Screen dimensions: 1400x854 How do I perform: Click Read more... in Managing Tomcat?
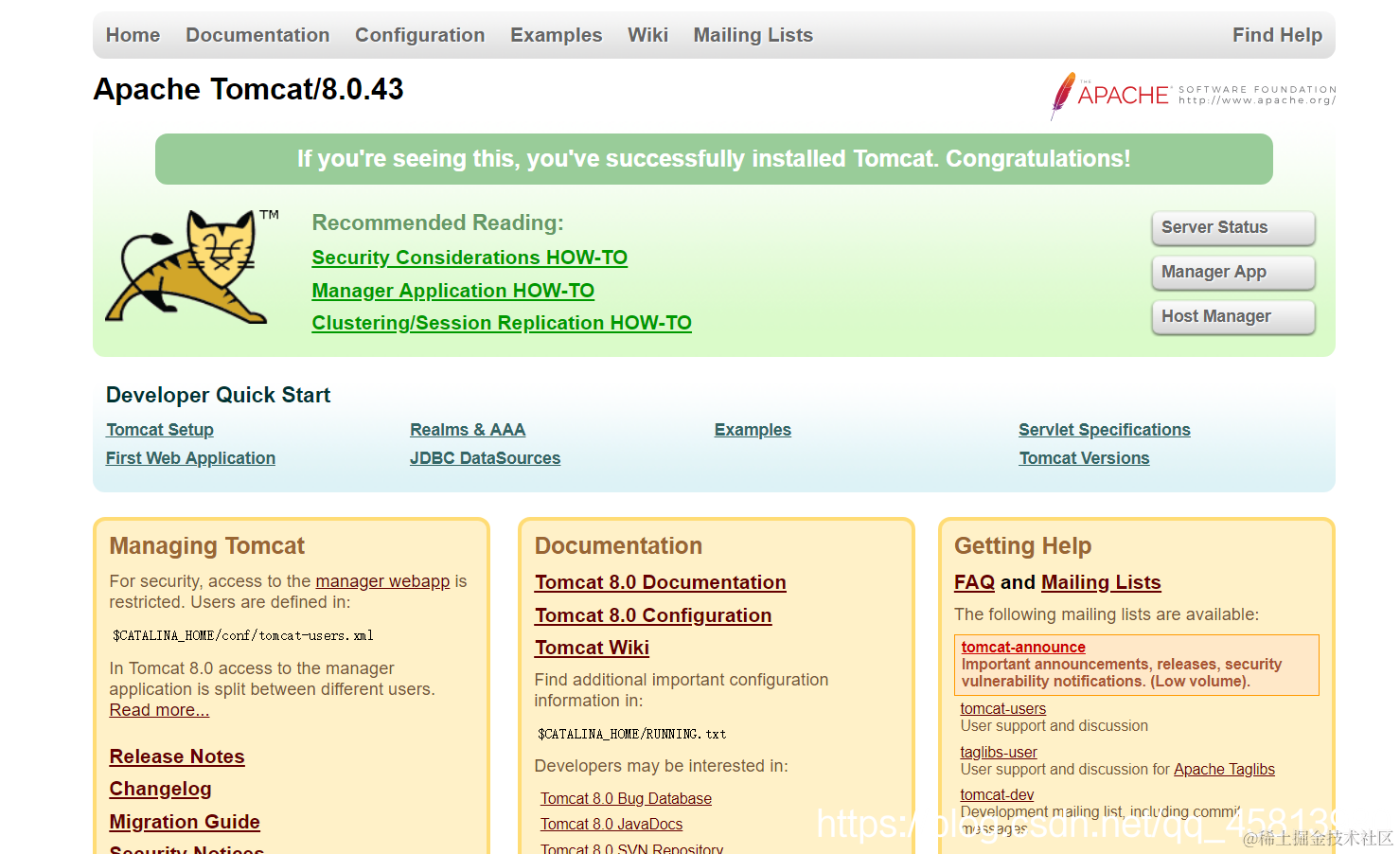(159, 710)
